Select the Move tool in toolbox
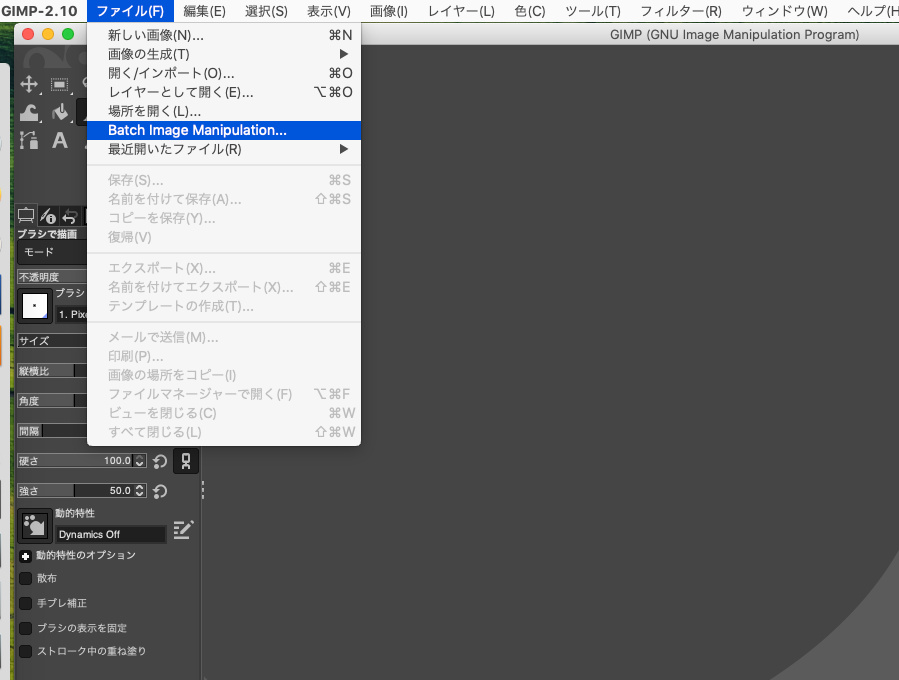 (x=29, y=84)
